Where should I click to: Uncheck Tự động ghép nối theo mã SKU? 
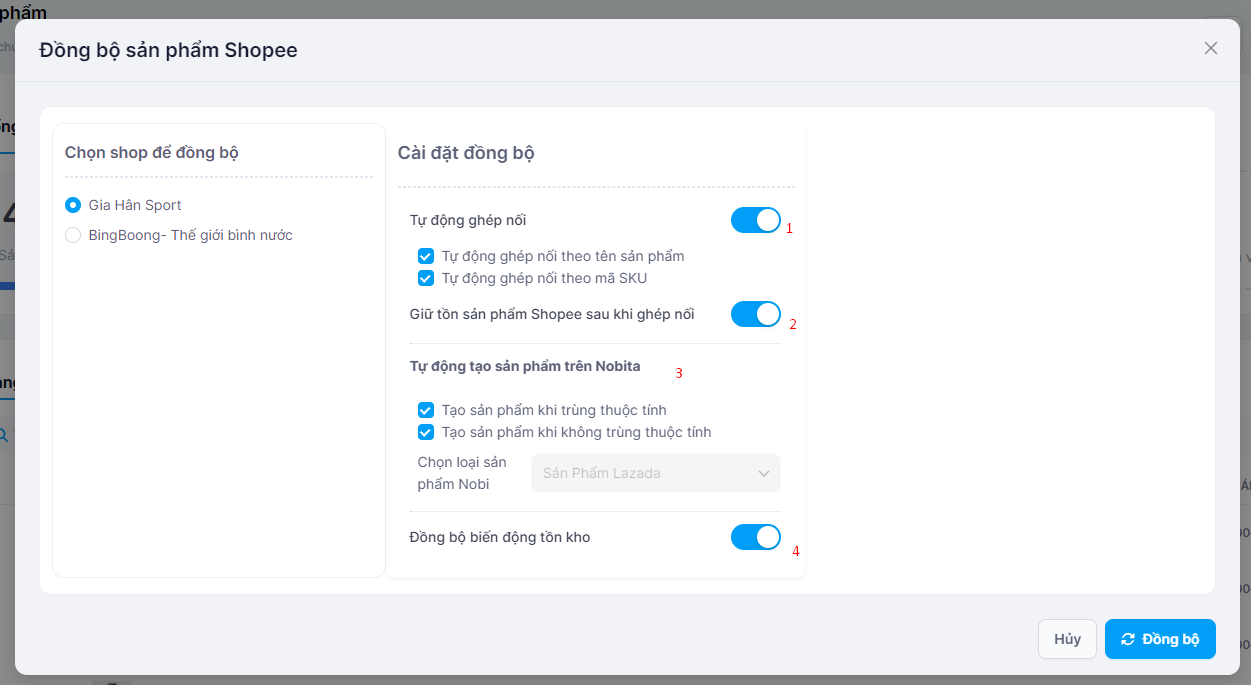point(426,278)
